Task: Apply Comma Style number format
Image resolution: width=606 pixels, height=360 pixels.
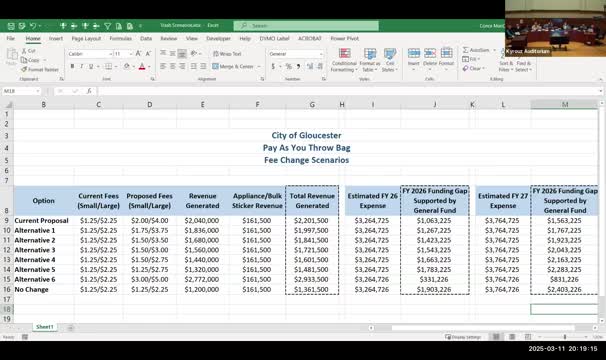Action: [298, 67]
